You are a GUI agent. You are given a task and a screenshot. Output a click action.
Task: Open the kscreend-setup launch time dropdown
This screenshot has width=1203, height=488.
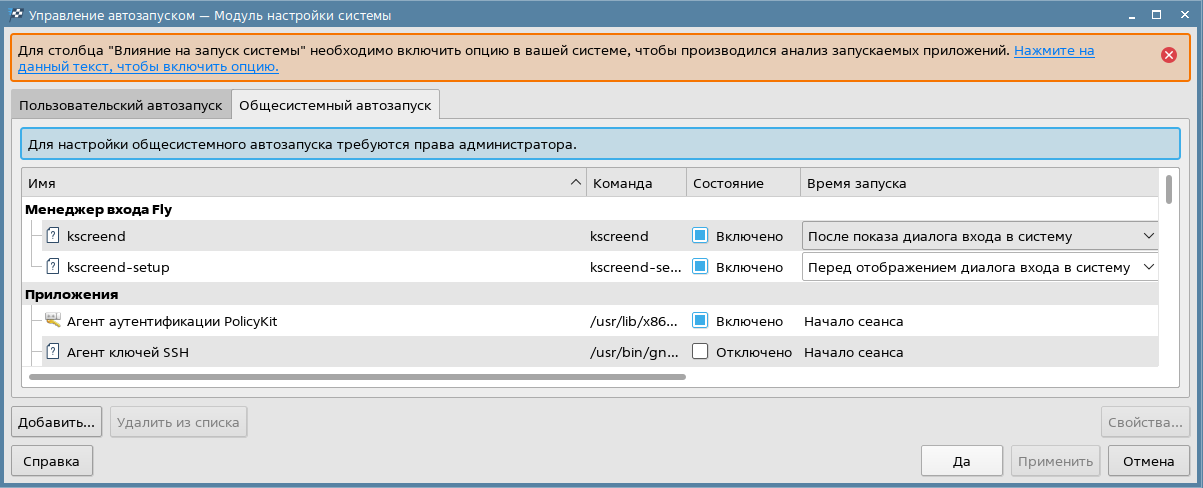pos(979,267)
